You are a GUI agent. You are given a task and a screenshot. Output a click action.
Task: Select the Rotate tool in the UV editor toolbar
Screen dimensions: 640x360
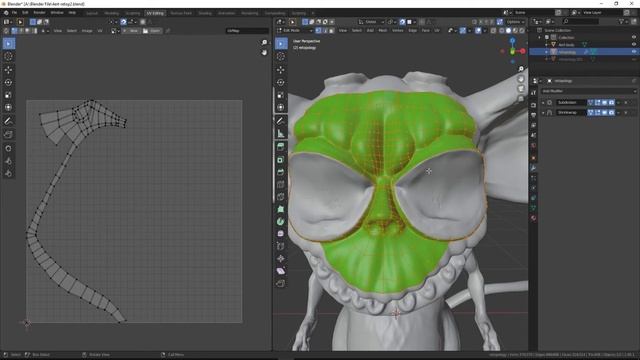click(x=8, y=82)
